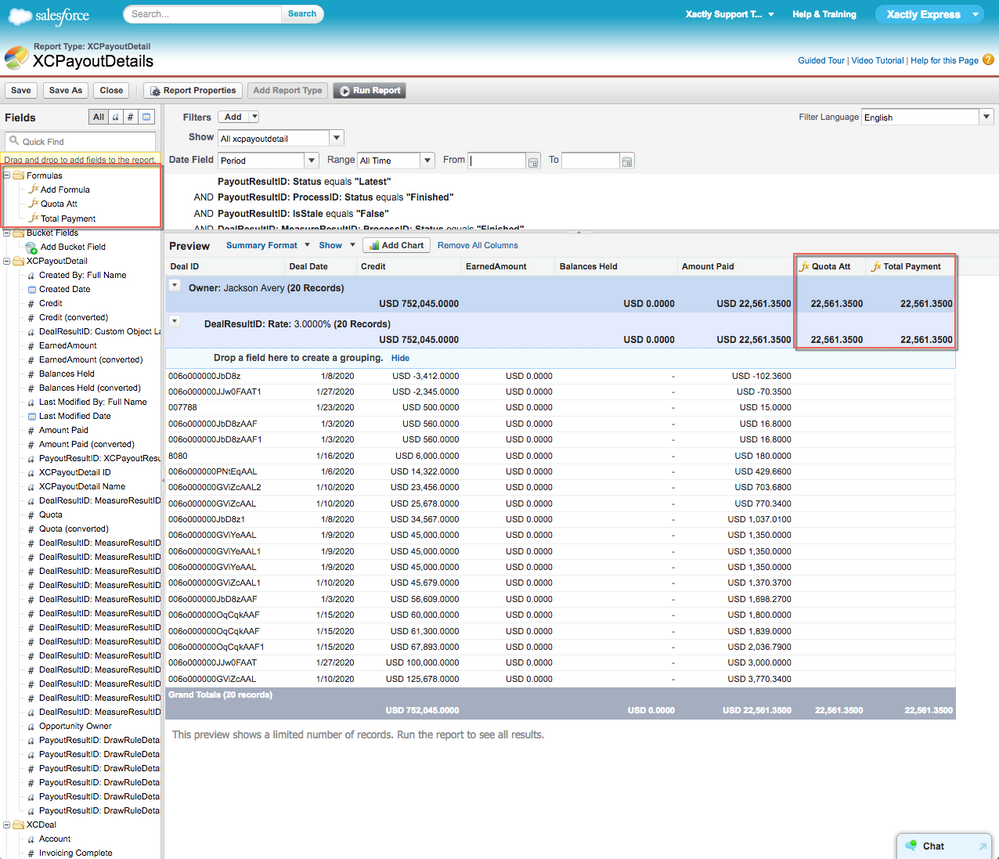Open DealResultID: Rate grouping menu
The height and width of the screenshot is (859, 999).
(x=175, y=321)
